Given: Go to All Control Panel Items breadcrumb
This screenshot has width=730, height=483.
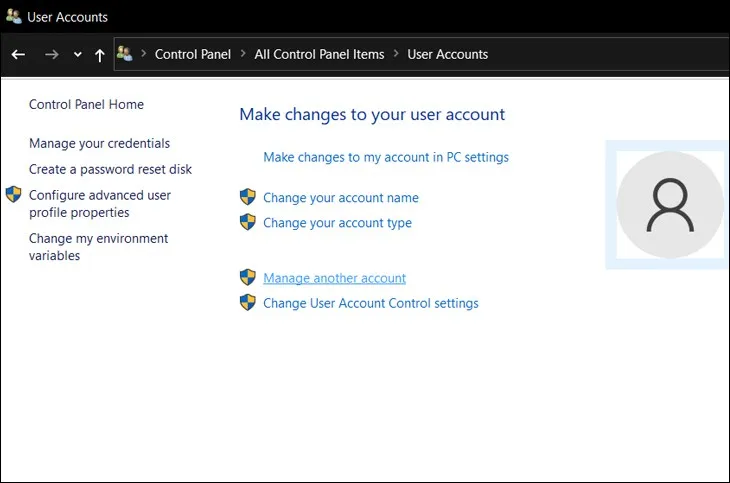Looking at the screenshot, I should 319,54.
